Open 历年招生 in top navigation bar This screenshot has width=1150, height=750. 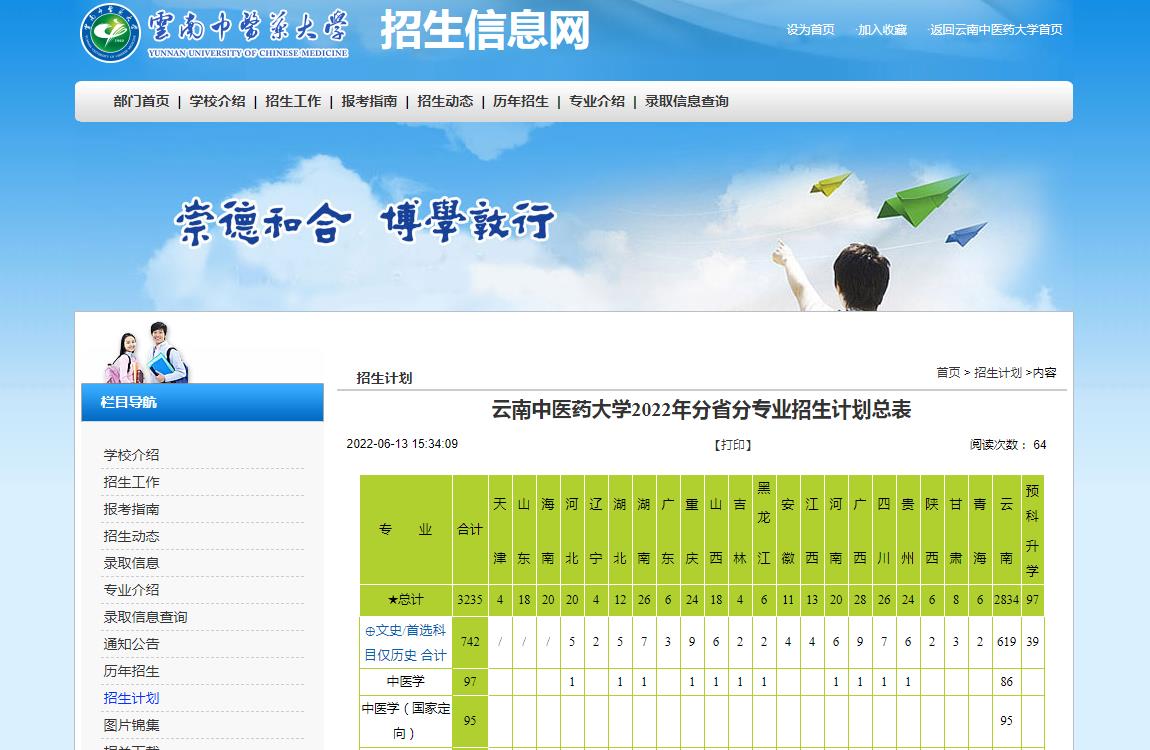521,101
